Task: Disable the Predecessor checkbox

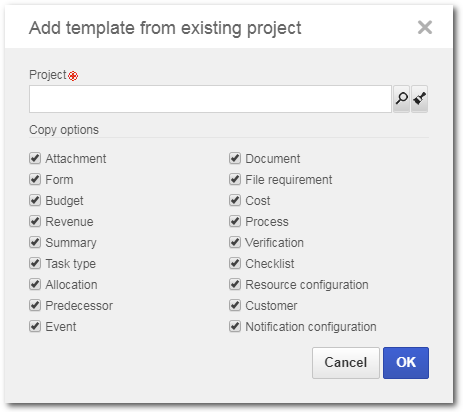Action: (35, 305)
